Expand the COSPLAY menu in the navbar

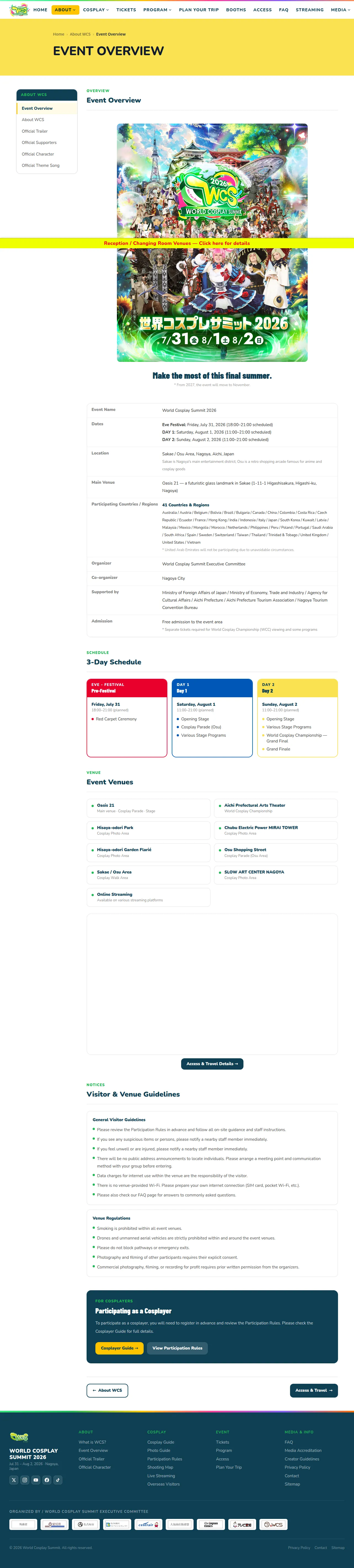click(96, 10)
